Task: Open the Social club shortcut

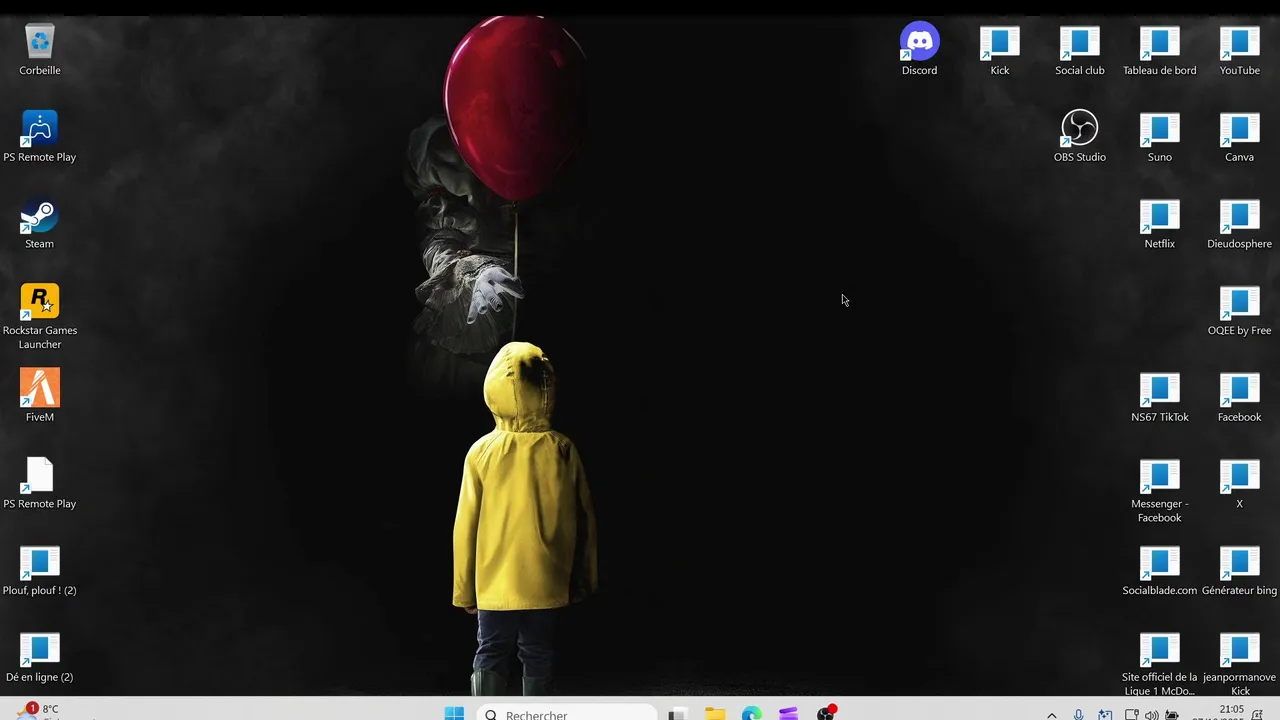Action: tap(1080, 50)
